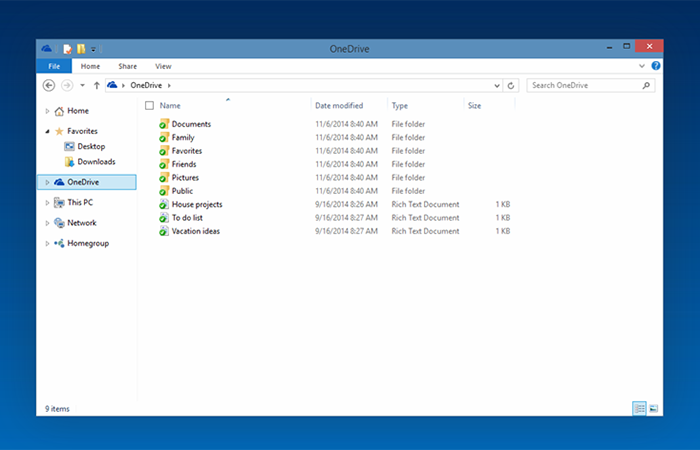This screenshot has width=700, height=450.
Task: Sort by the Type column header
Action: pos(400,105)
